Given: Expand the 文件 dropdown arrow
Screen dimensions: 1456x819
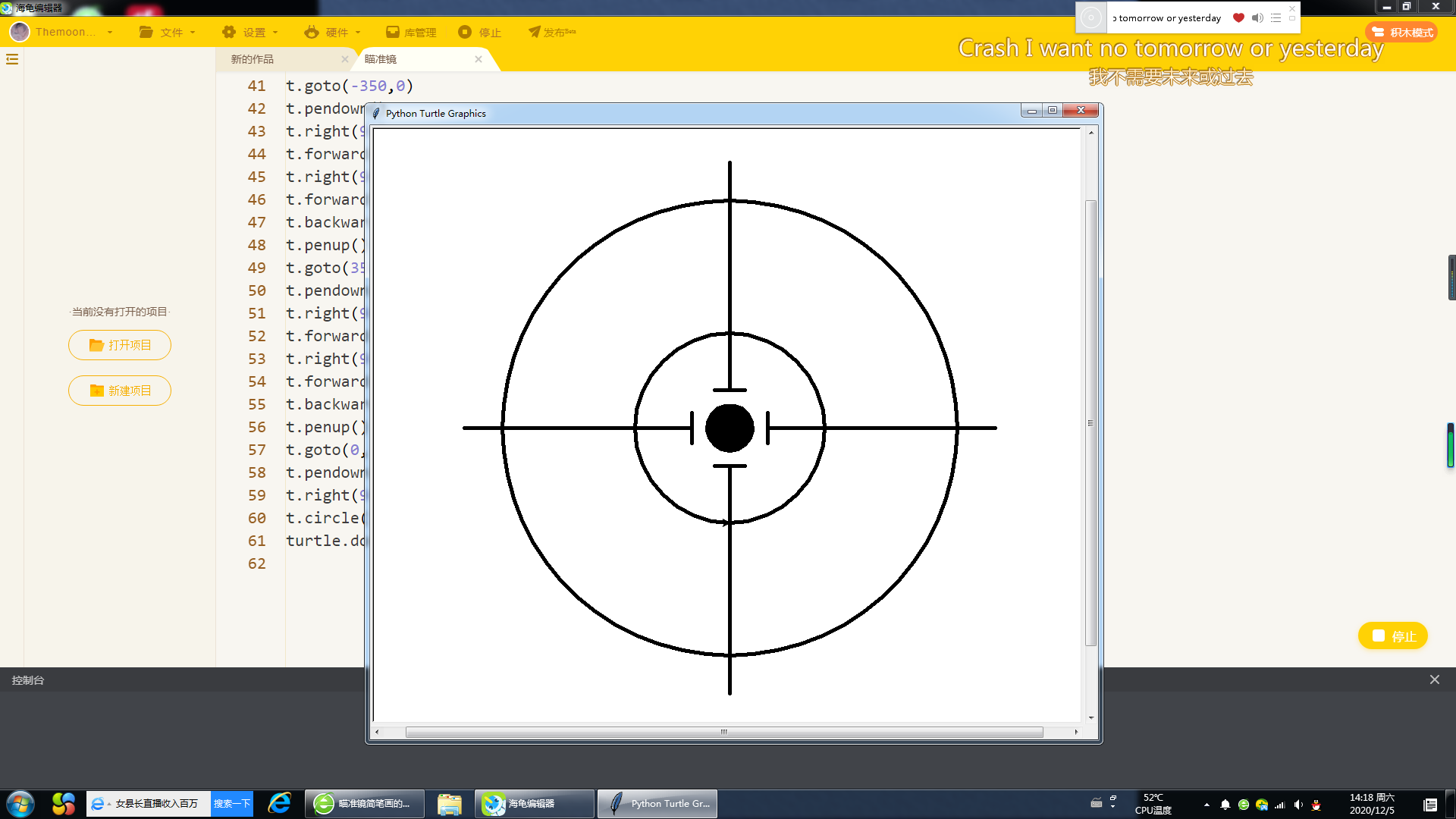Looking at the screenshot, I should coord(193,33).
